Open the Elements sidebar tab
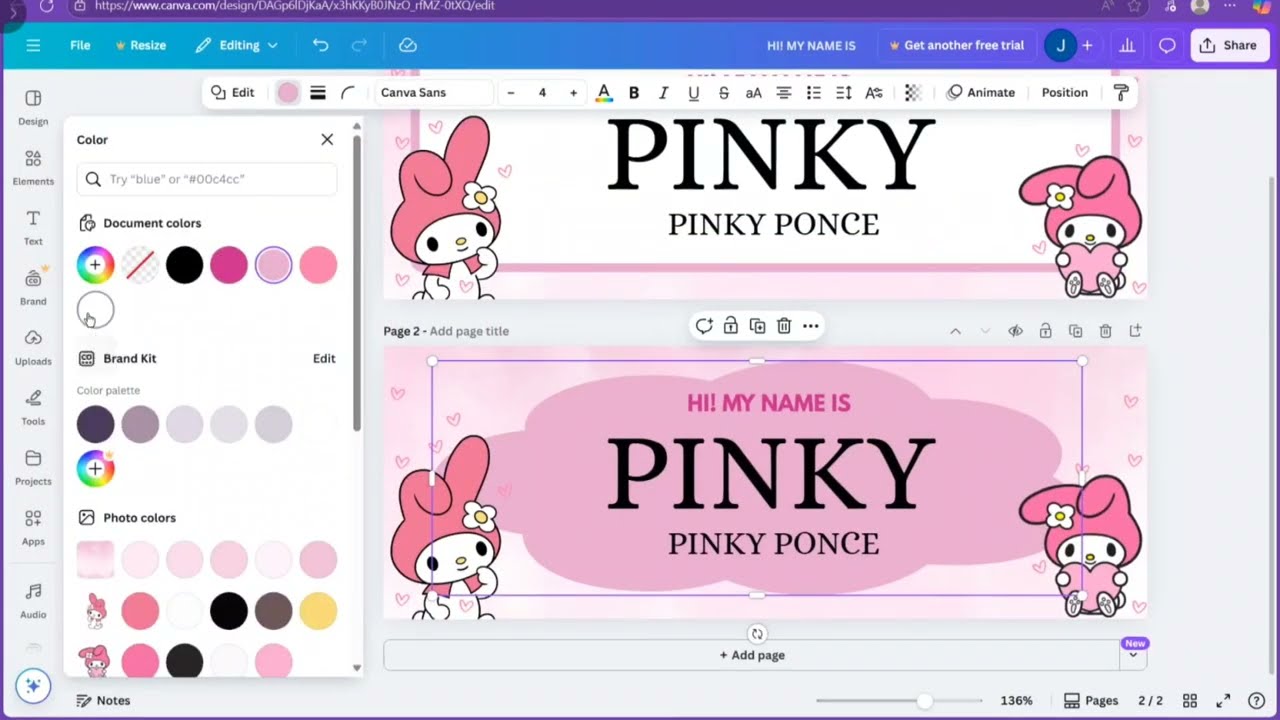This screenshot has width=1280, height=720. 33,168
